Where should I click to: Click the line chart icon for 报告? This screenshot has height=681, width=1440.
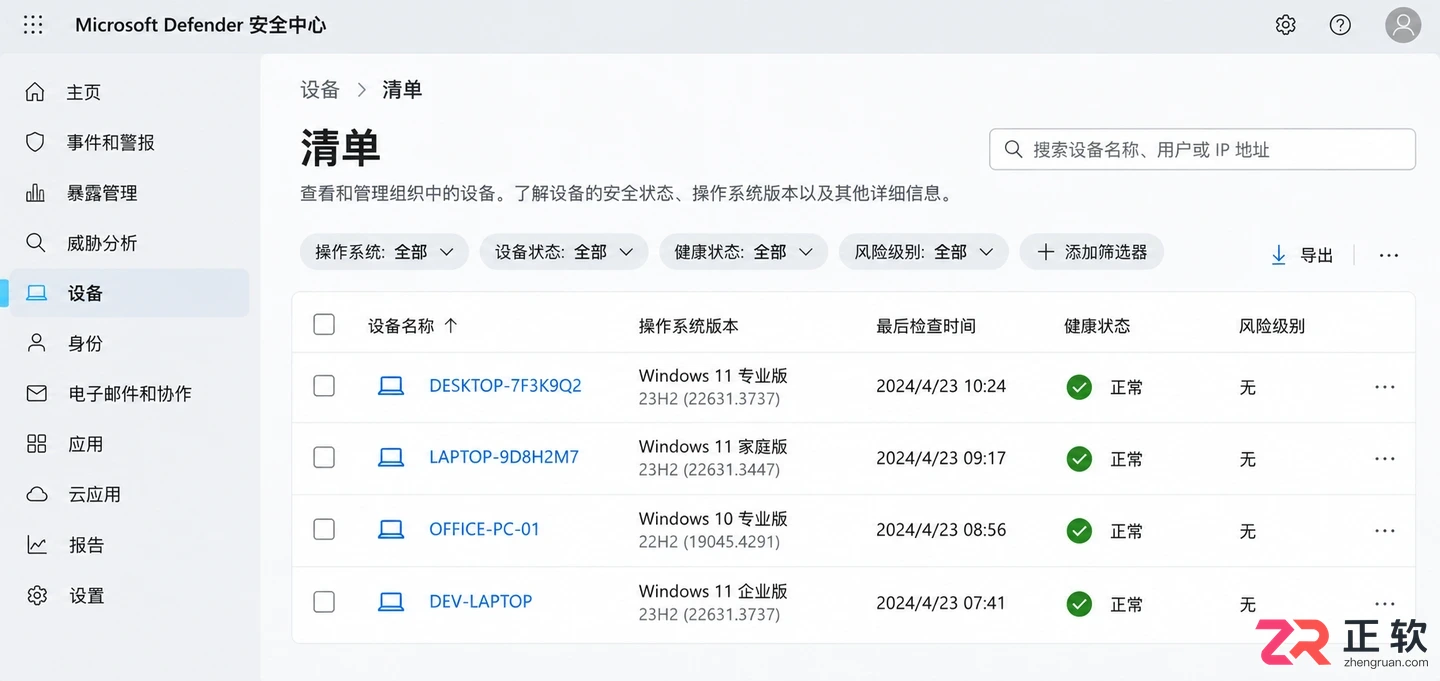coord(37,545)
